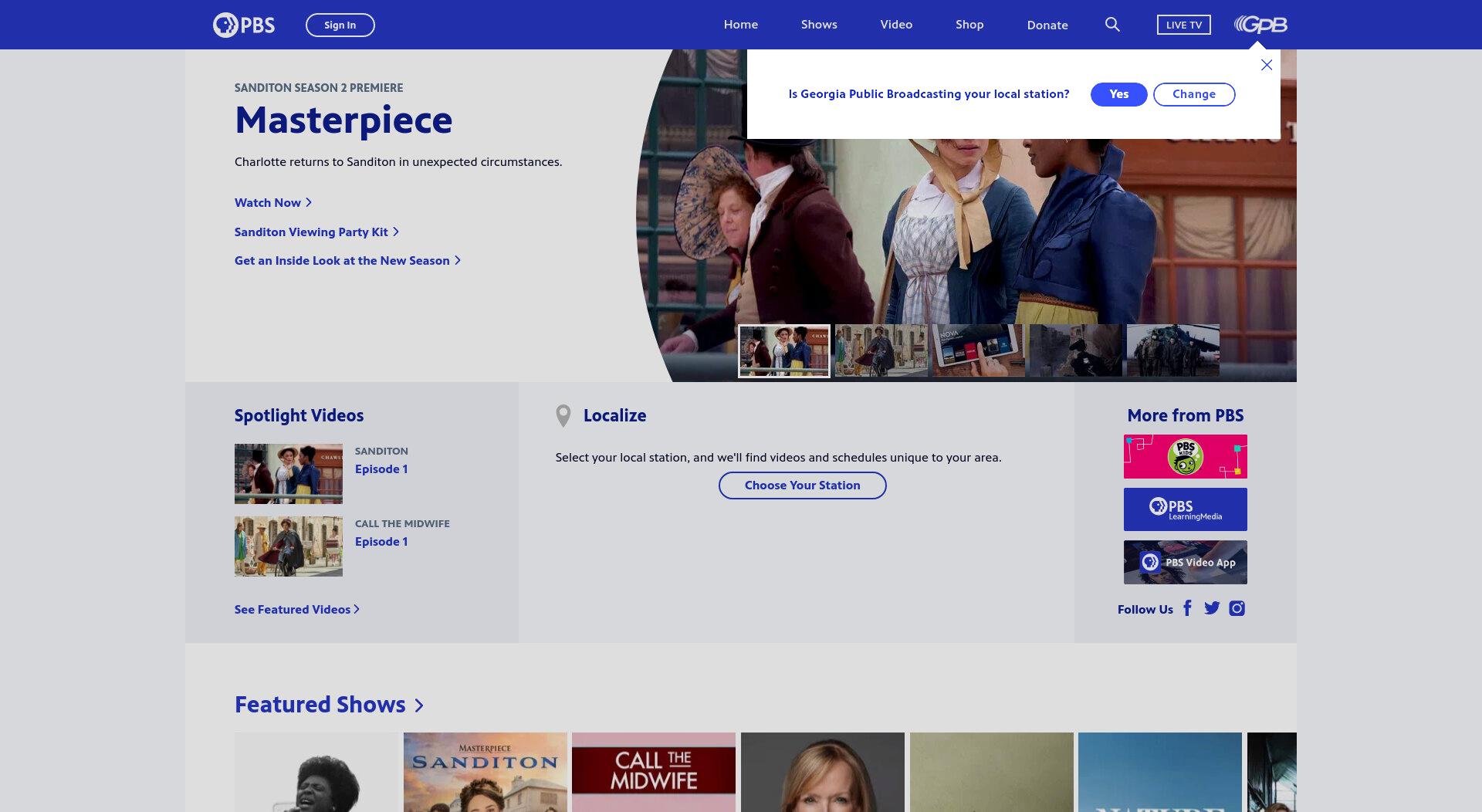This screenshot has height=812, width=1482.
Task: Open Call the Midwife Episode 1 link
Action: pyautogui.click(x=381, y=542)
